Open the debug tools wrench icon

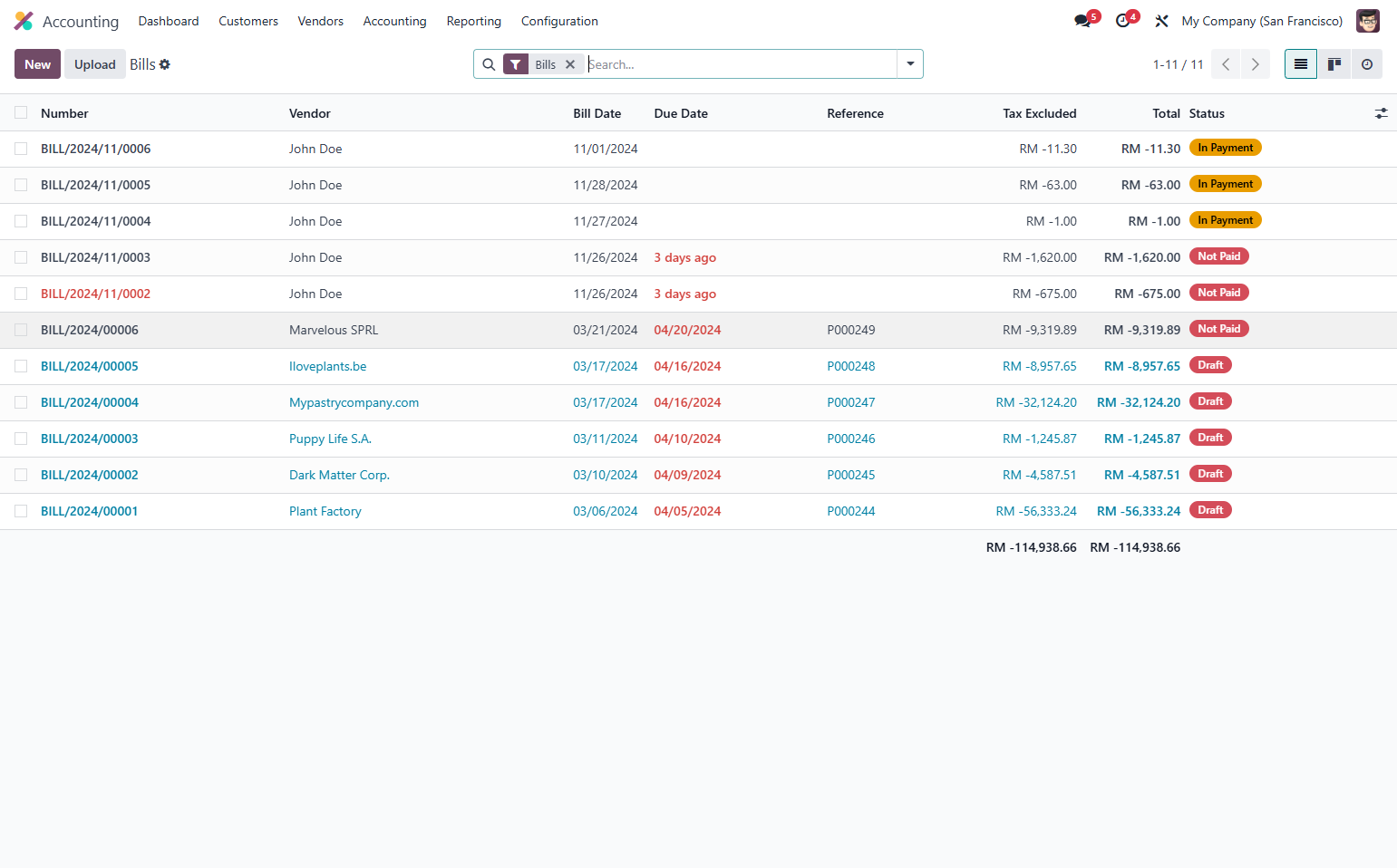(x=1161, y=21)
